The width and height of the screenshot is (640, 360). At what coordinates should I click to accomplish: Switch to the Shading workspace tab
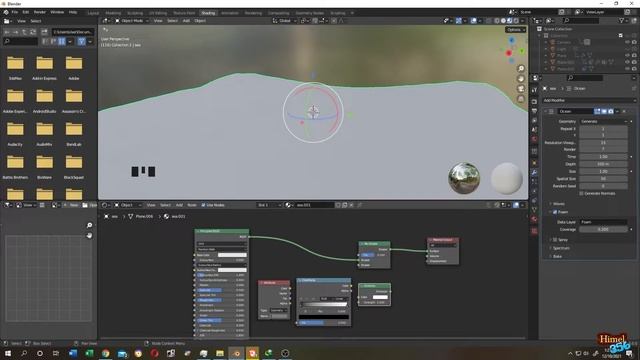pyautogui.click(x=208, y=13)
